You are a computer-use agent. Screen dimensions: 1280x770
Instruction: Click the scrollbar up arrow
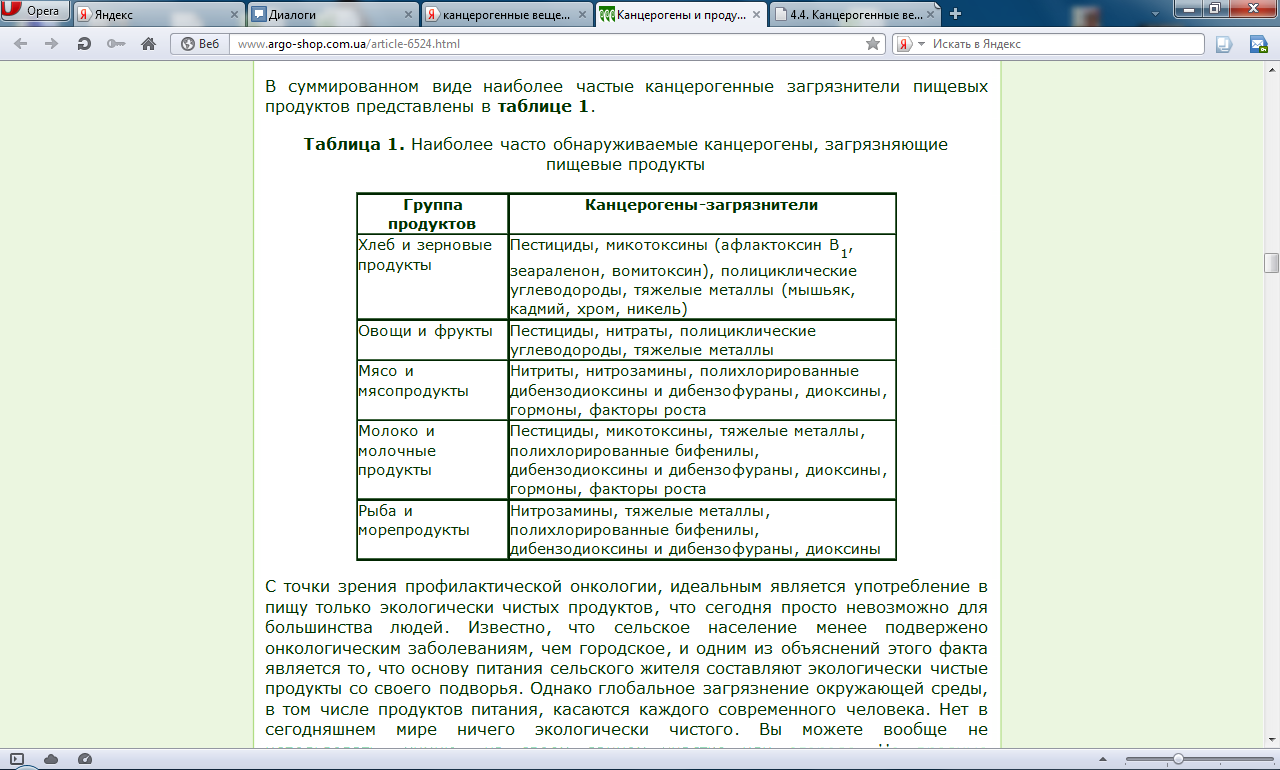point(1271,68)
